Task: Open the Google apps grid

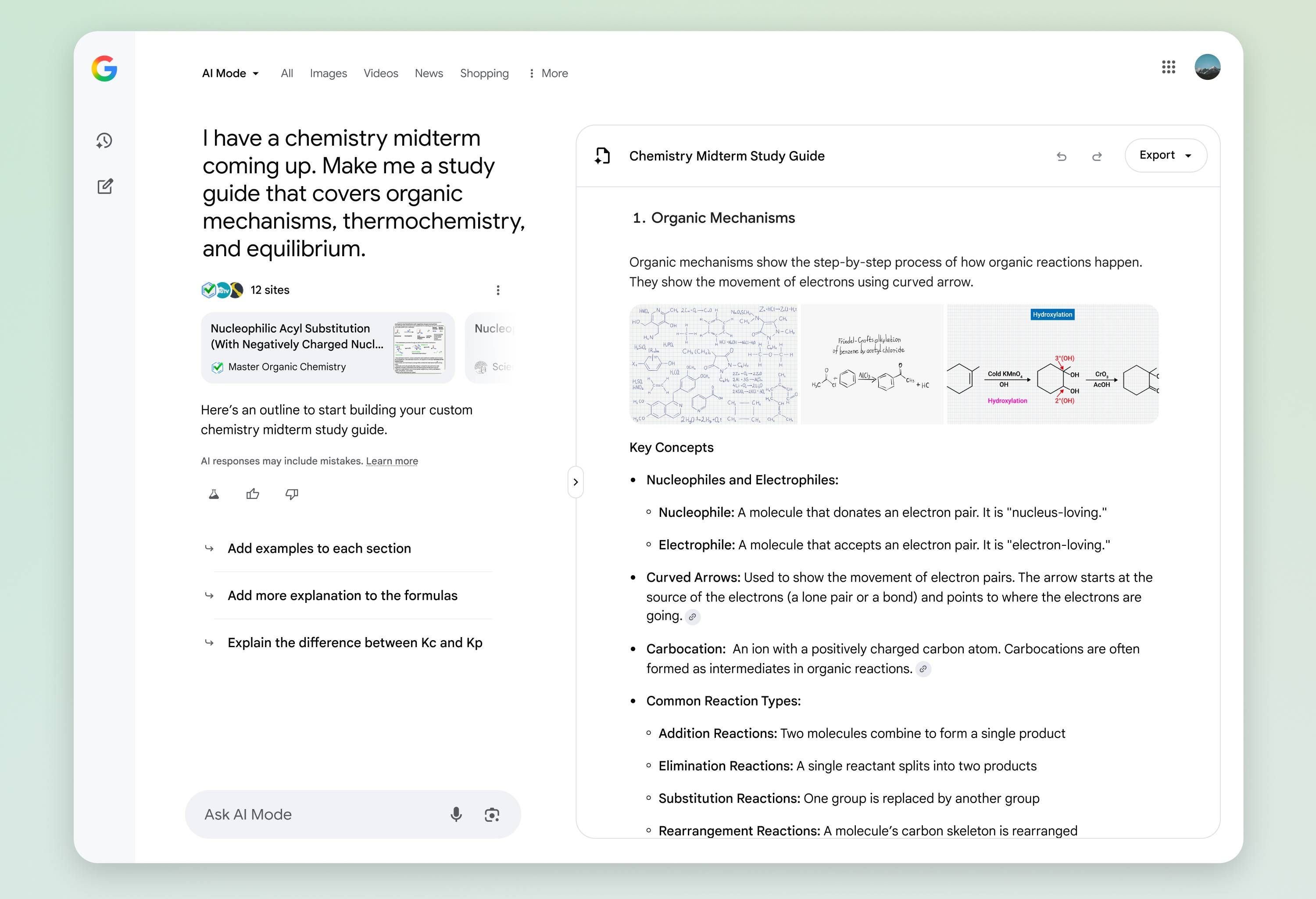Action: point(1168,67)
